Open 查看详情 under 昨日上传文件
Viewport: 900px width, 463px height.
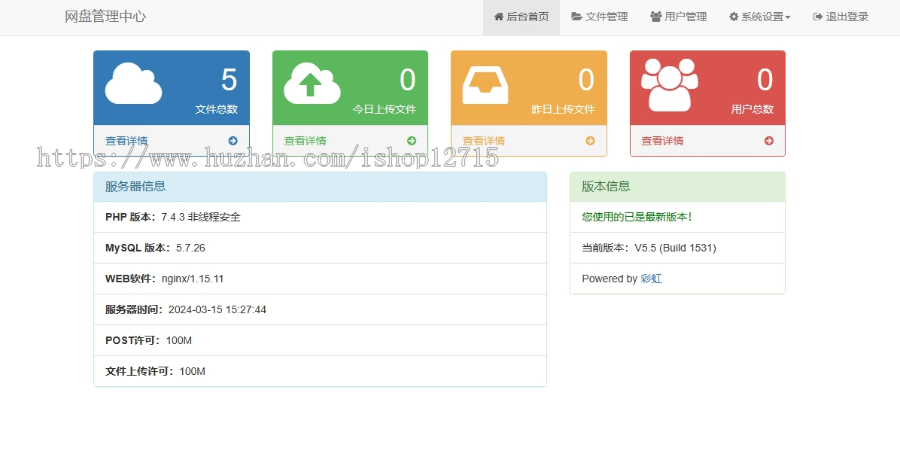point(483,141)
